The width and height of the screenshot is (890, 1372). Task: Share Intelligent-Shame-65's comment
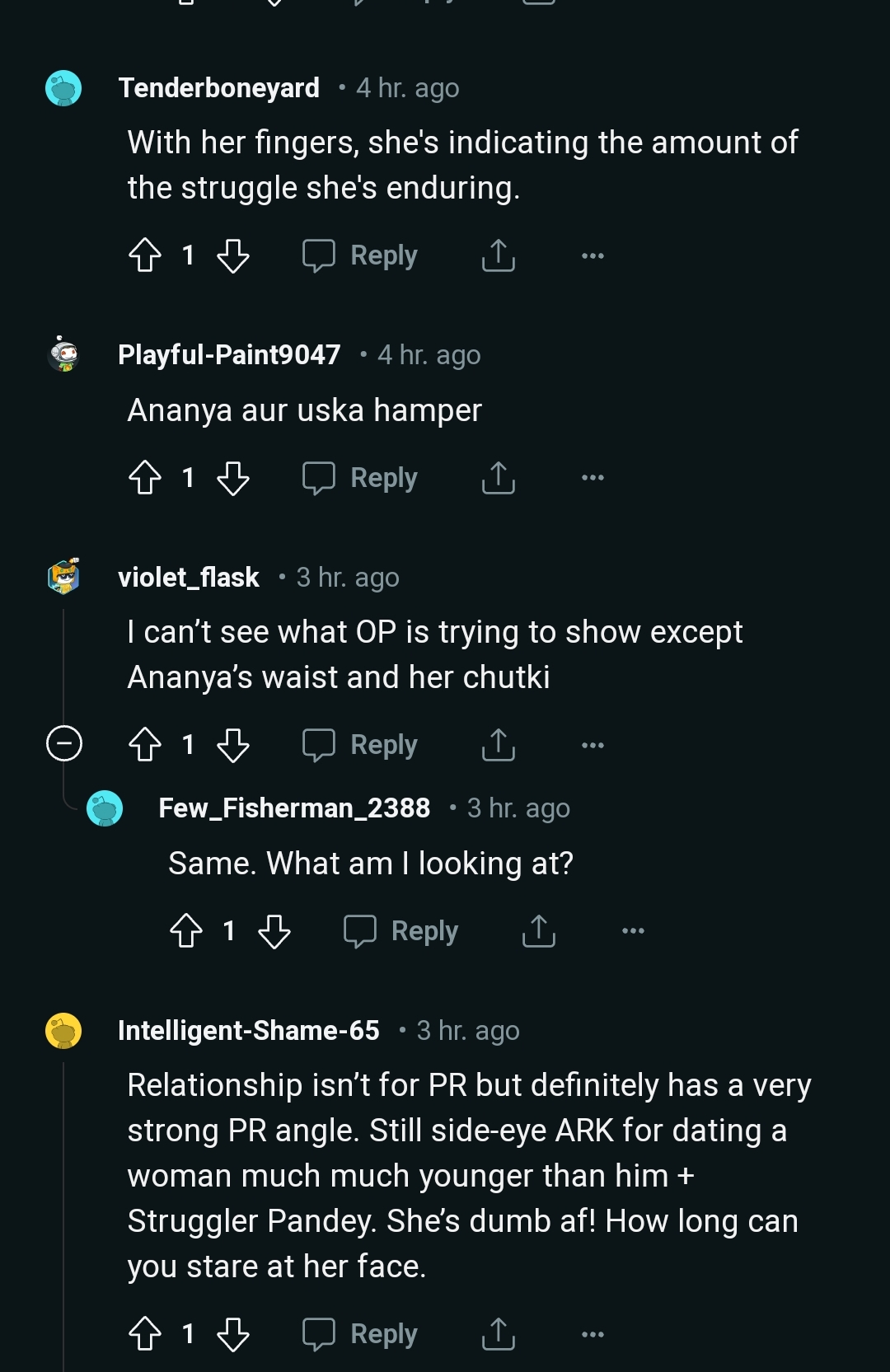(498, 1334)
